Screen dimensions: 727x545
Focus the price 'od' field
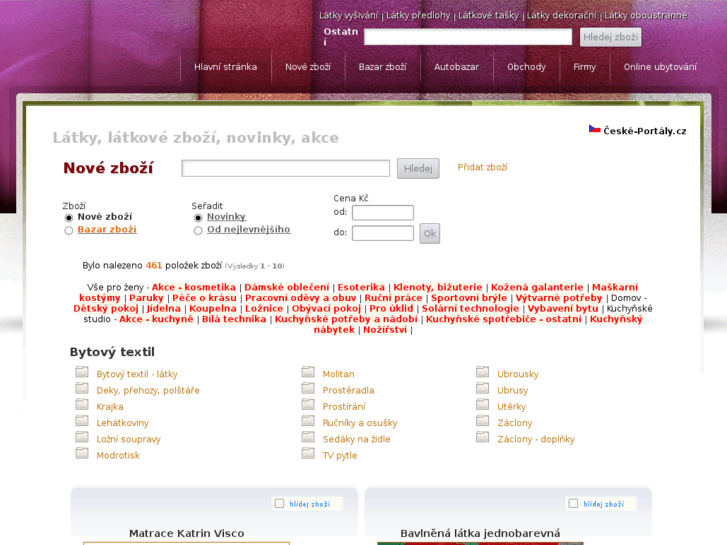pyautogui.click(x=383, y=213)
